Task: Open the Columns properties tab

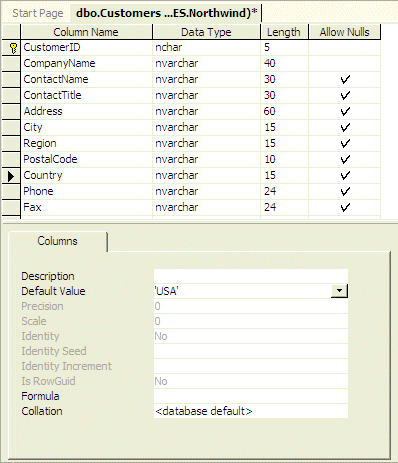Action: pos(57,241)
